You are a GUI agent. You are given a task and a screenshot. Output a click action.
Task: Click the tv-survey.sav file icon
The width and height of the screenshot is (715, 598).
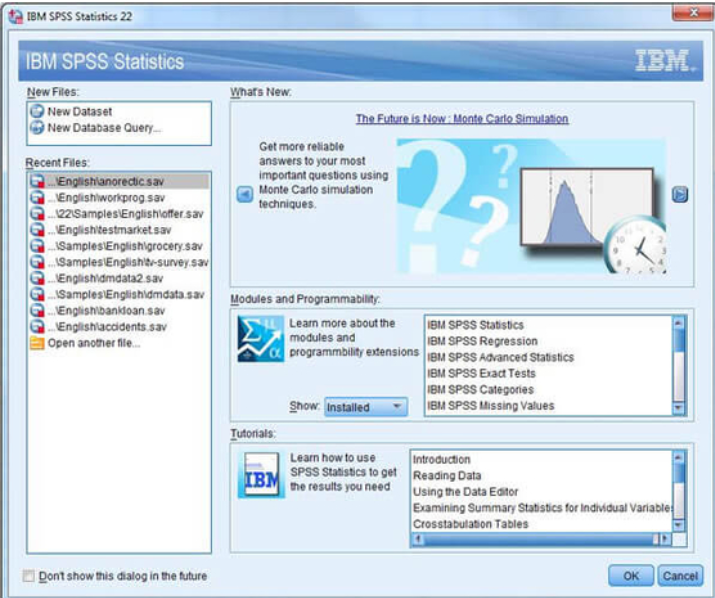(37, 262)
